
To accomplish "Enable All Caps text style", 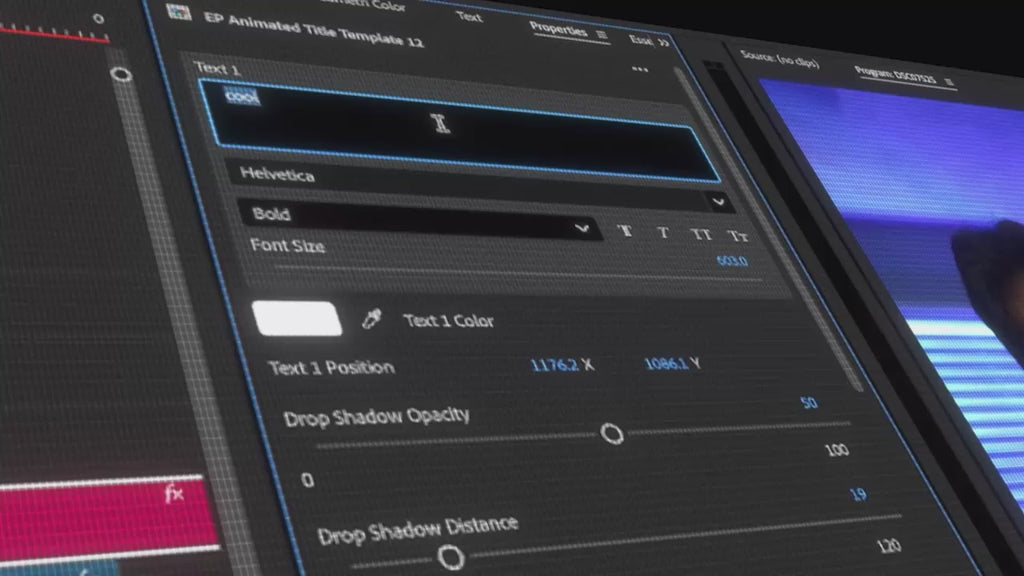I will [x=700, y=234].
